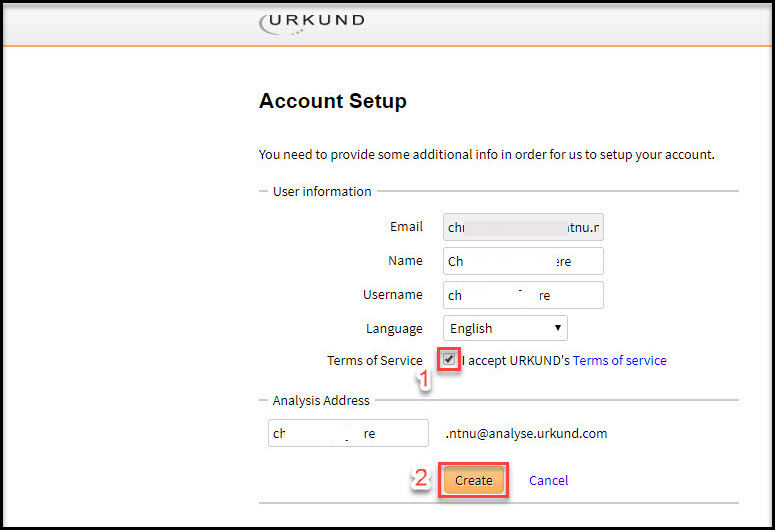This screenshot has width=775, height=530.
Task: Click the 'You need to provide some additional info' sentence
Action: [486, 155]
